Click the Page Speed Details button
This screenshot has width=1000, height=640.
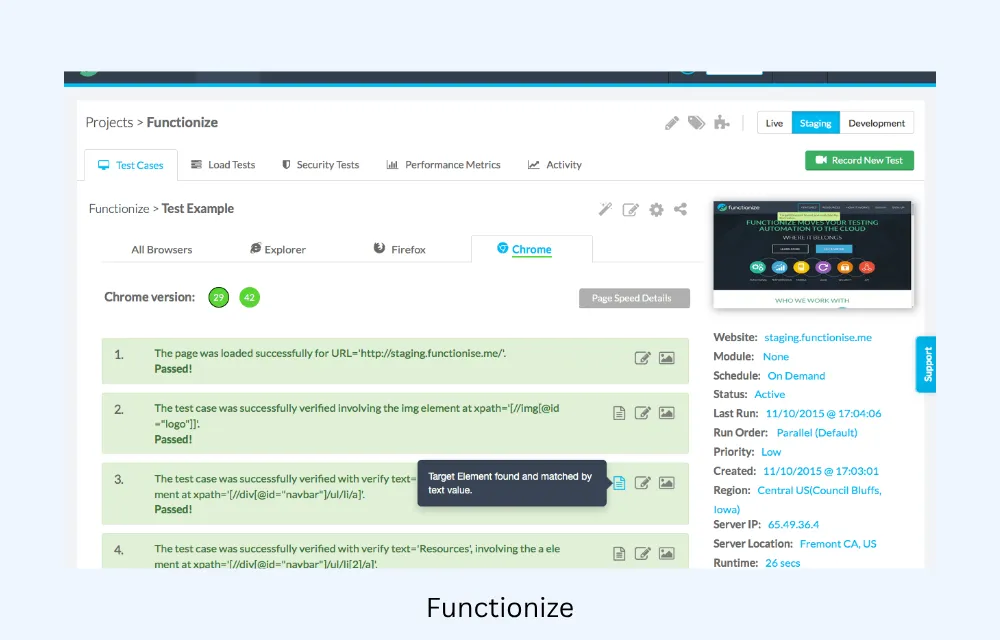[x=634, y=298]
